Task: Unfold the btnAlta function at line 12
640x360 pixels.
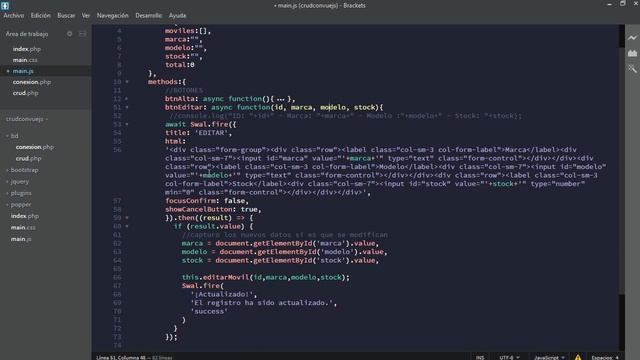Action: [x=127, y=99]
